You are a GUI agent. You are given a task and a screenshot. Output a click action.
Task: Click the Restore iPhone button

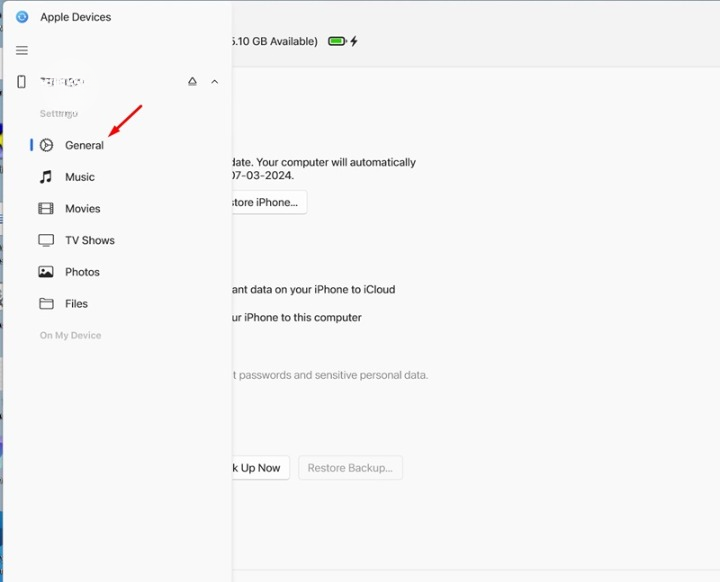tap(269, 202)
